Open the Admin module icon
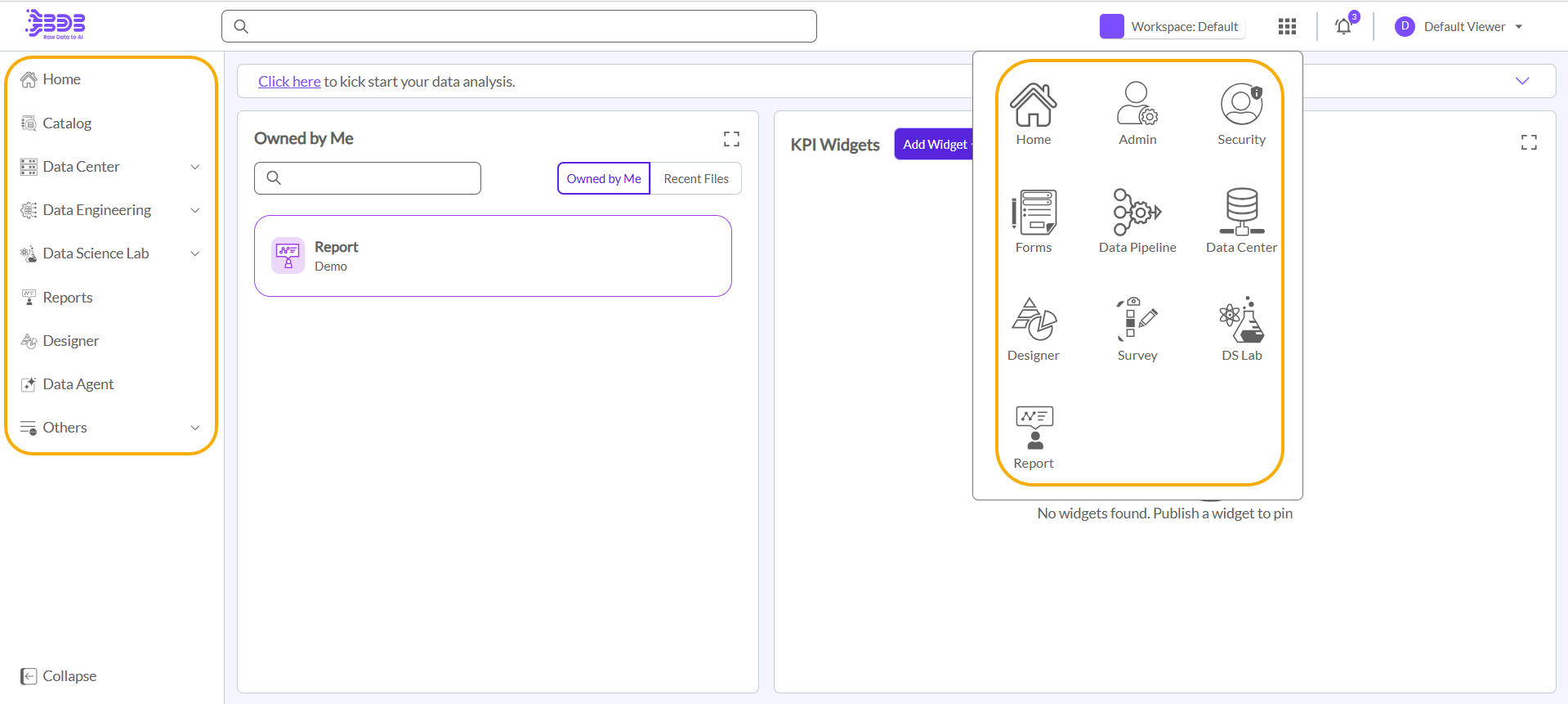Viewport: 1568px width, 704px height. [x=1137, y=114]
